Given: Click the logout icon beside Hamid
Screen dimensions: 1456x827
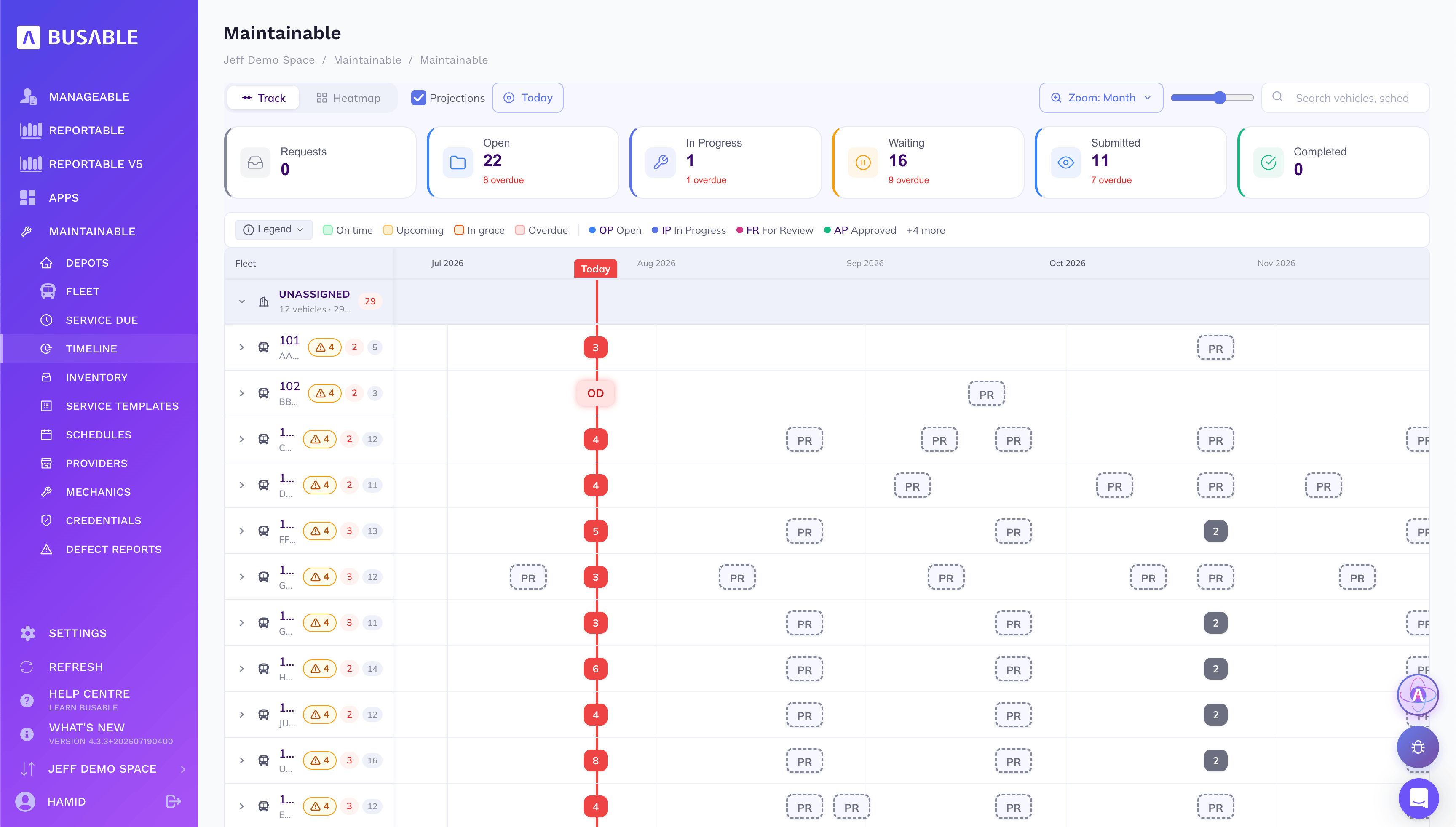Looking at the screenshot, I should [x=173, y=801].
